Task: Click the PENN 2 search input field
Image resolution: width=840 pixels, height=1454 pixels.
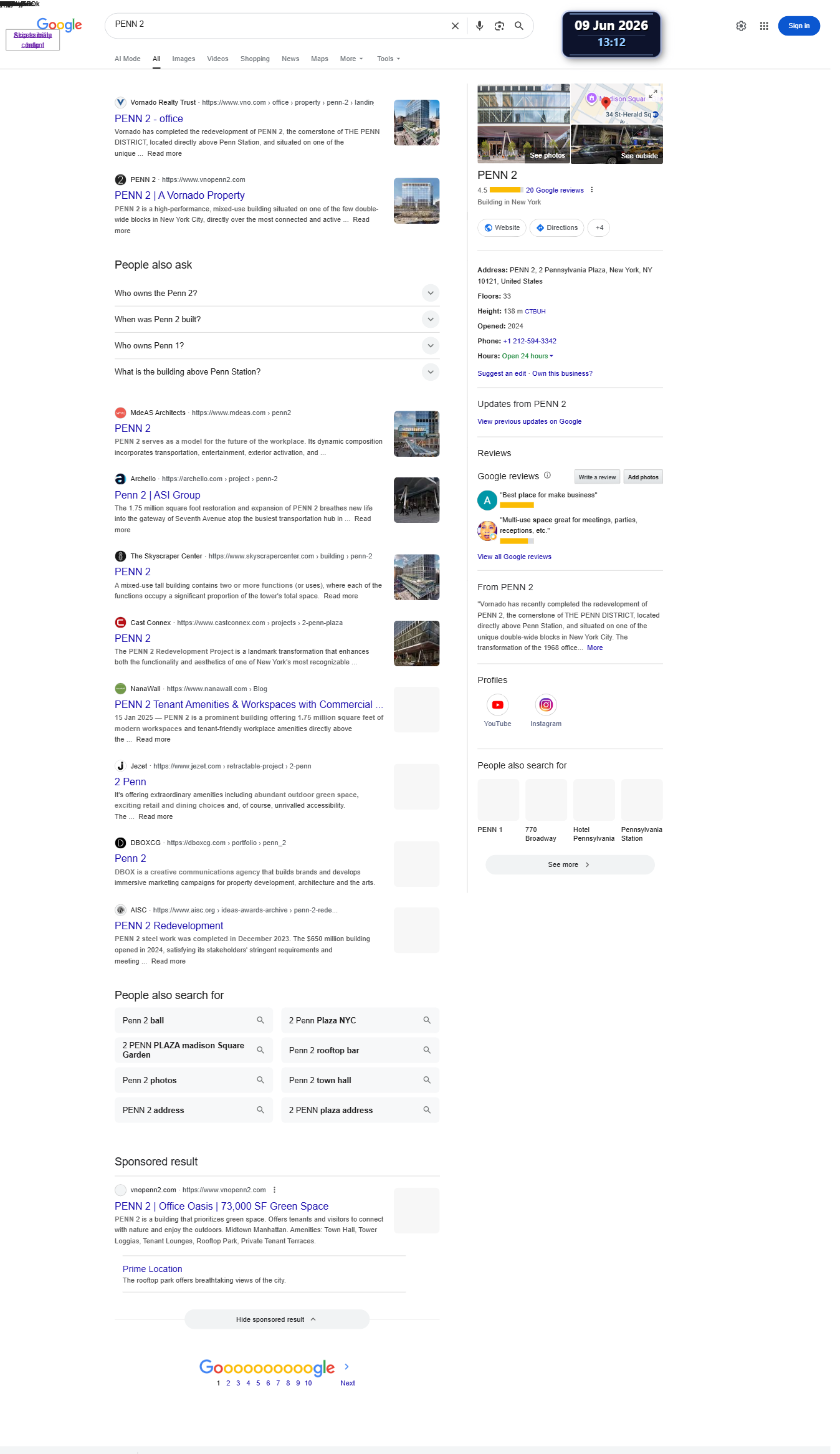Action: [278, 25]
